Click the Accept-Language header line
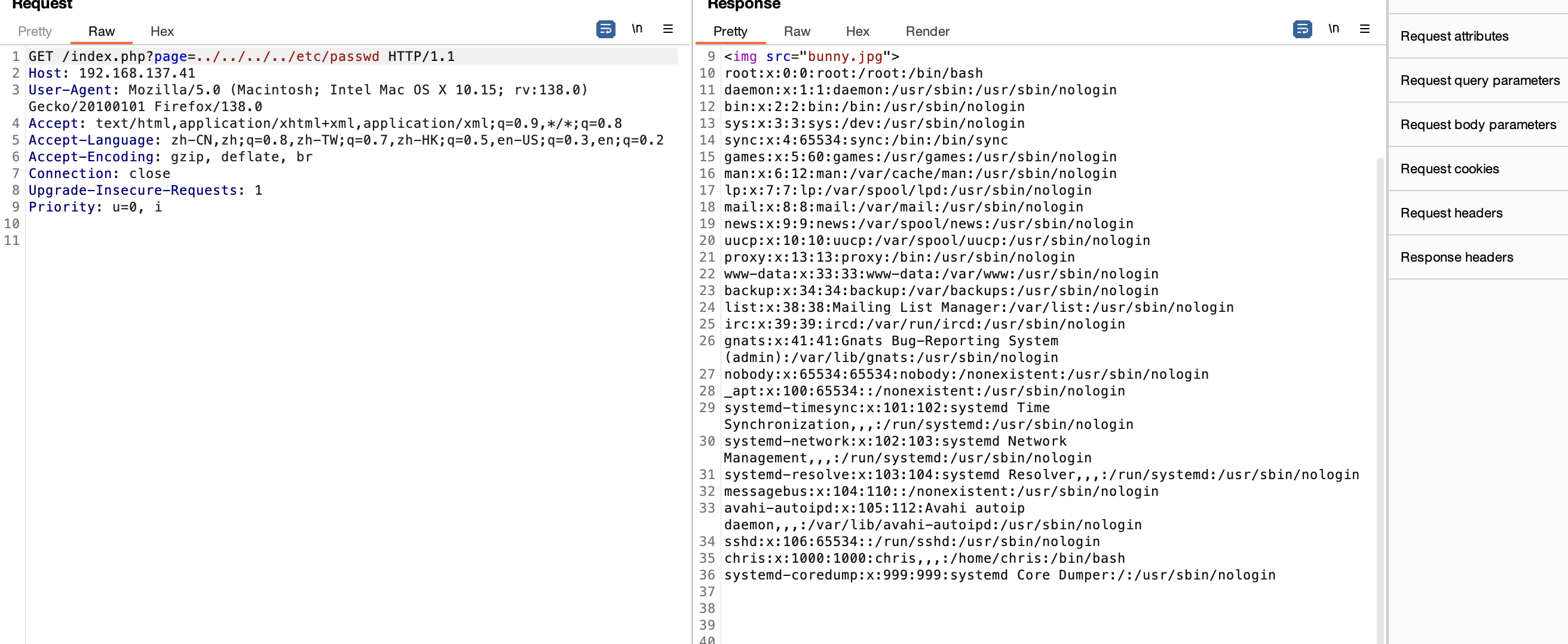The height and width of the screenshot is (644, 1568). 346,140
